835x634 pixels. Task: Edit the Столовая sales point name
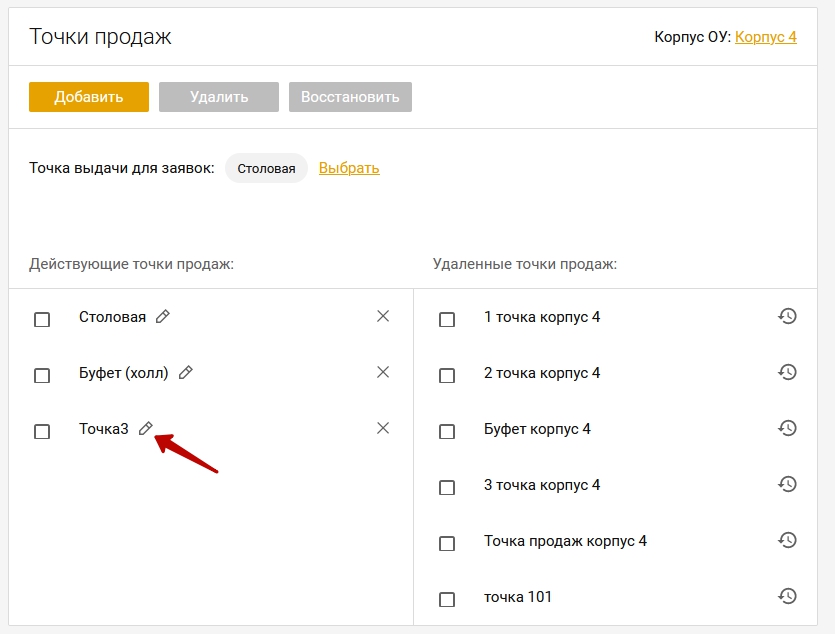point(163,317)
